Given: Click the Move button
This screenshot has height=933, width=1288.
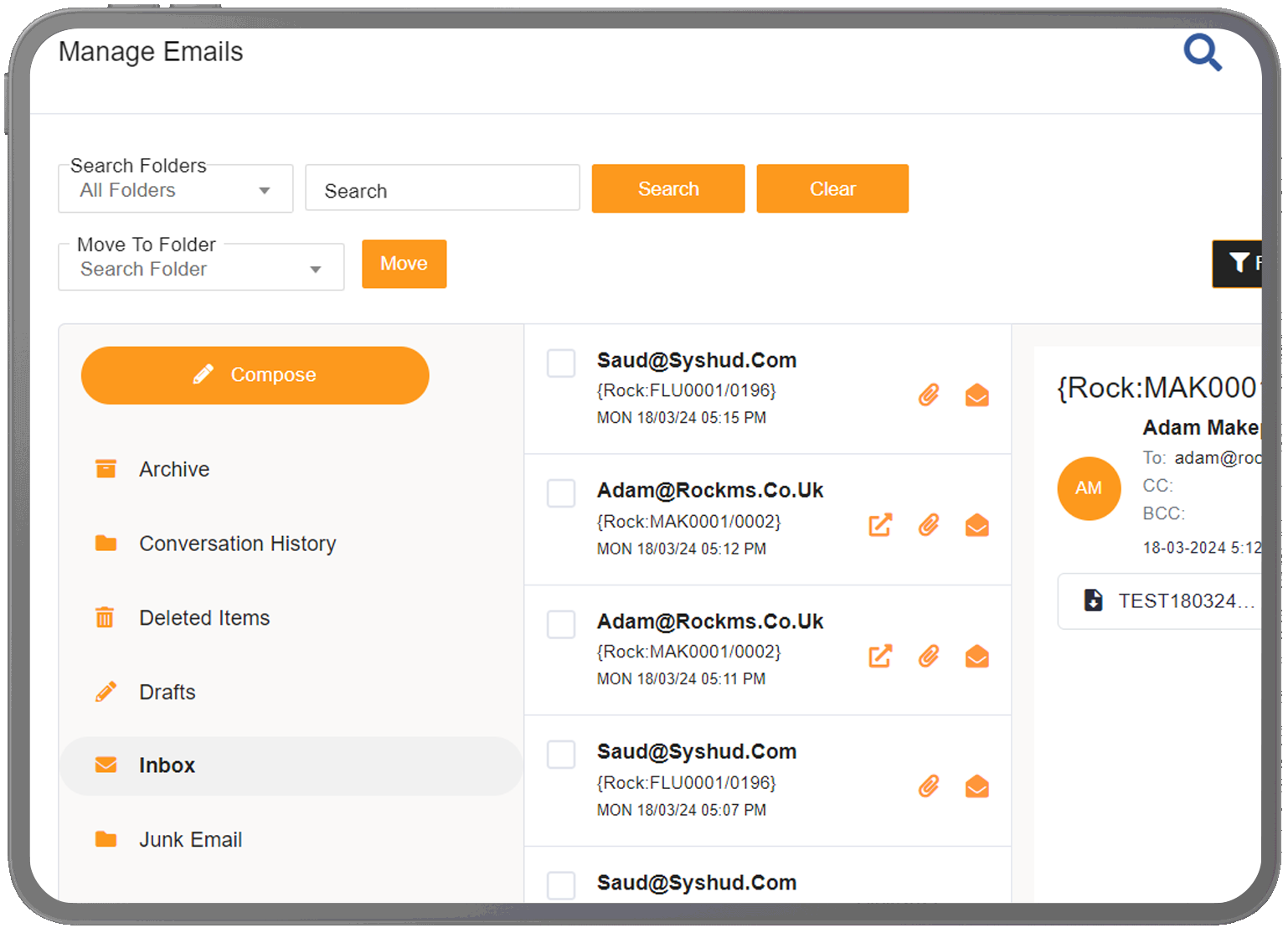Looking at the screenshot, I should (x=404, y=264).
